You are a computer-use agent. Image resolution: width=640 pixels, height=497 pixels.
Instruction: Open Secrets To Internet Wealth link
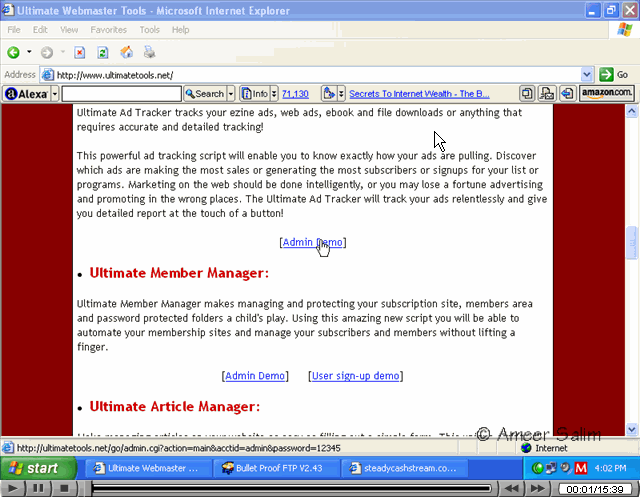click(x=419, y=94)
